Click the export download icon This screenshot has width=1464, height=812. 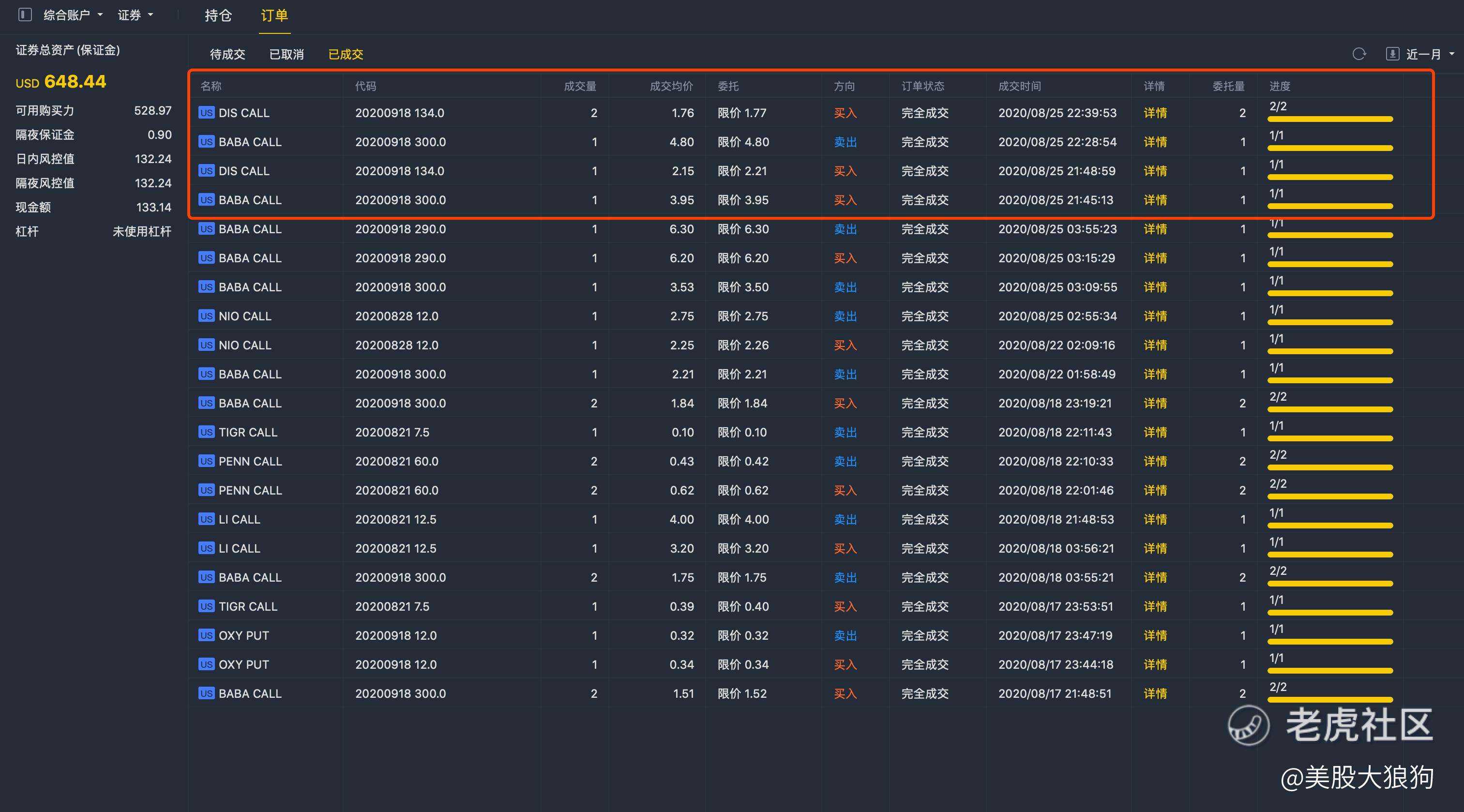1392,54
